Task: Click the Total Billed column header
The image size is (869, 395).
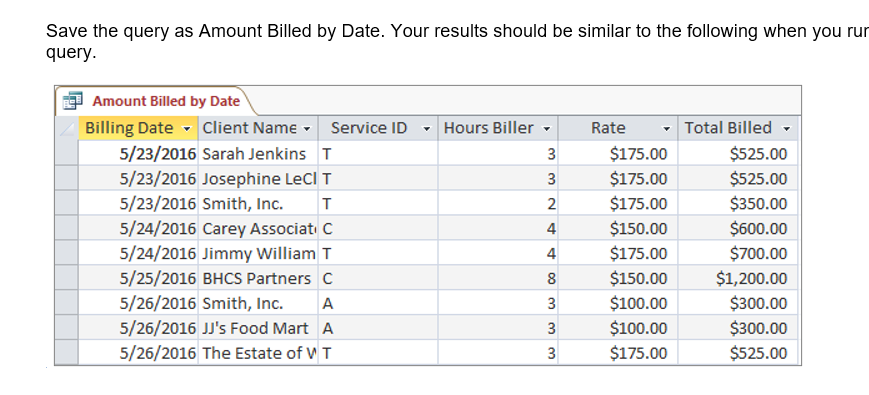Action: [738, 128]
